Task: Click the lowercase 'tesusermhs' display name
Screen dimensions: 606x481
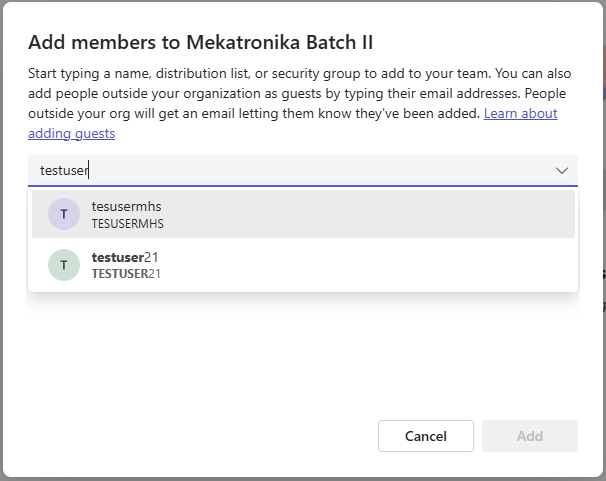Action: (126, 206)
